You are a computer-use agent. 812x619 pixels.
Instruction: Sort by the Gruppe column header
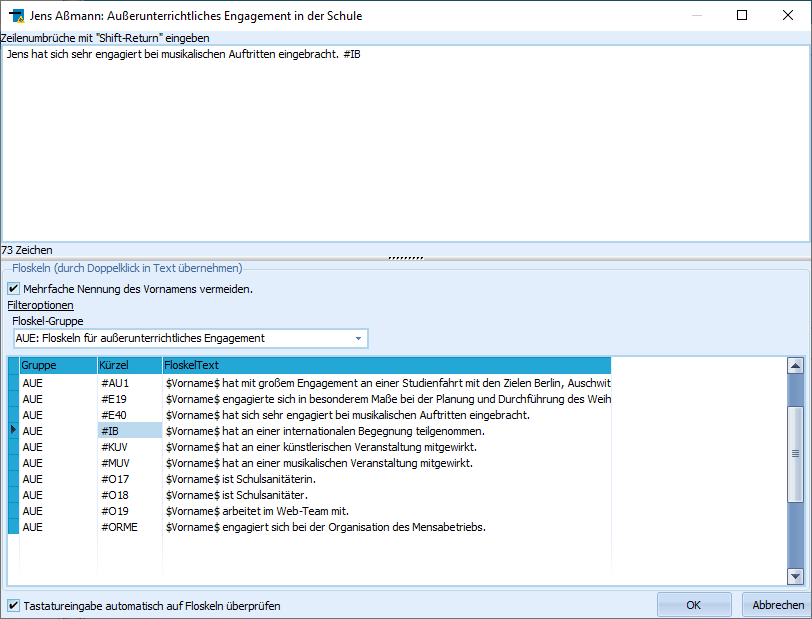58,365
